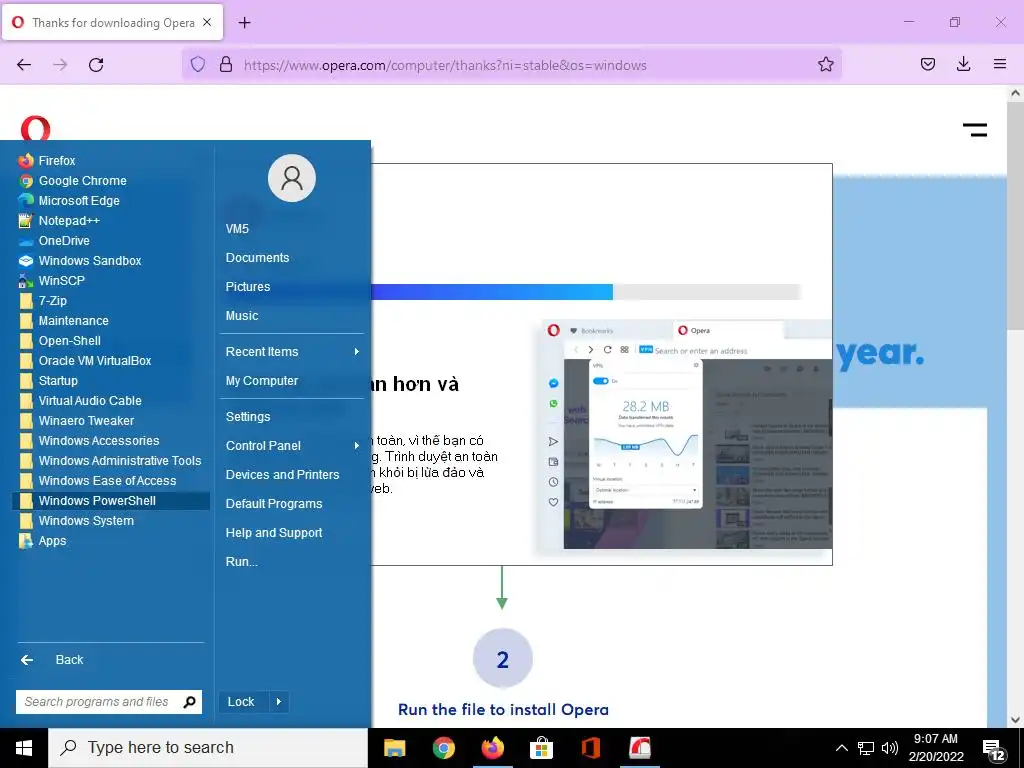
Task: Open Devices and Printers
Action: click(x=282, y=475)
